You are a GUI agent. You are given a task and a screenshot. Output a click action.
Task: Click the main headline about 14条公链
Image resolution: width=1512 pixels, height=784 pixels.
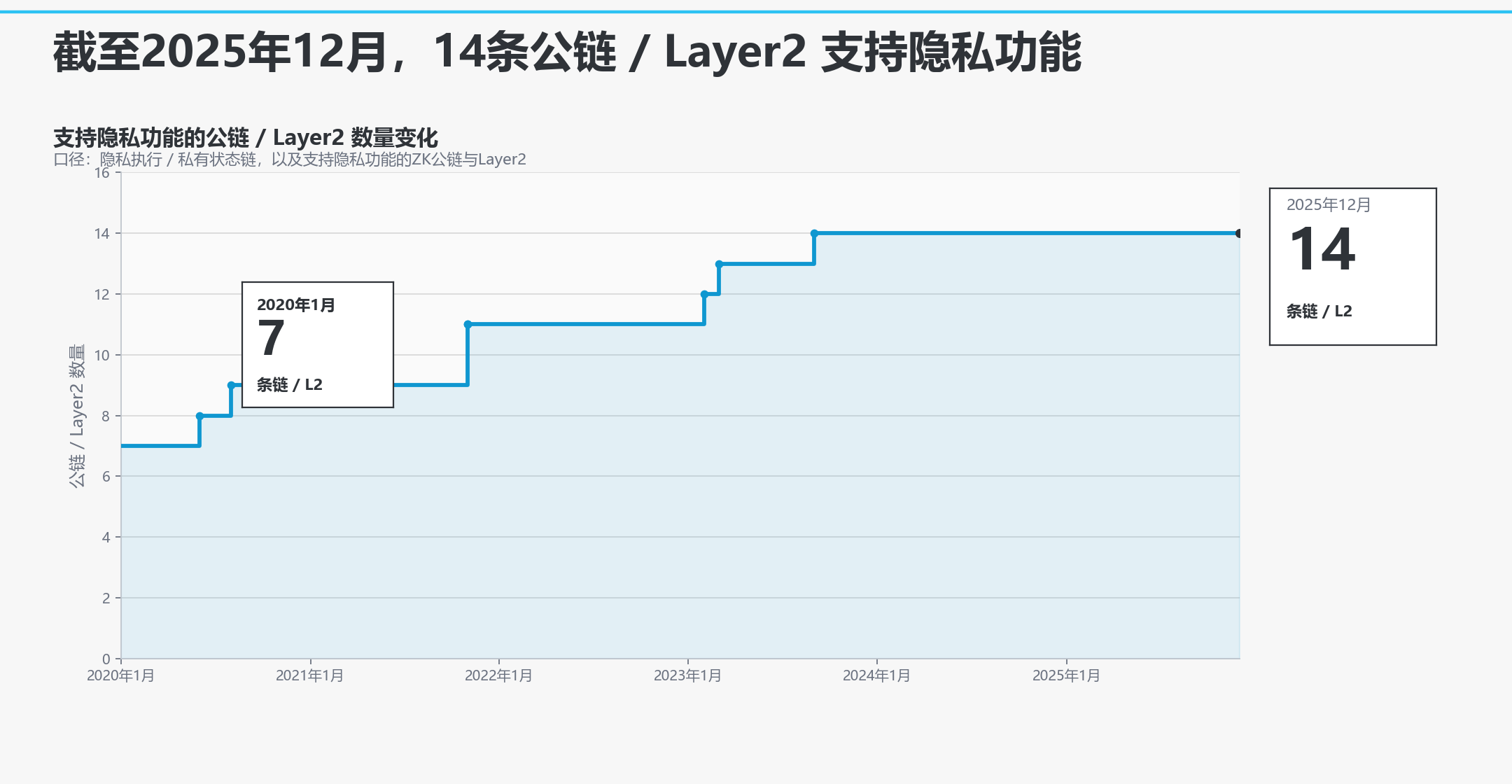[567, 52]
